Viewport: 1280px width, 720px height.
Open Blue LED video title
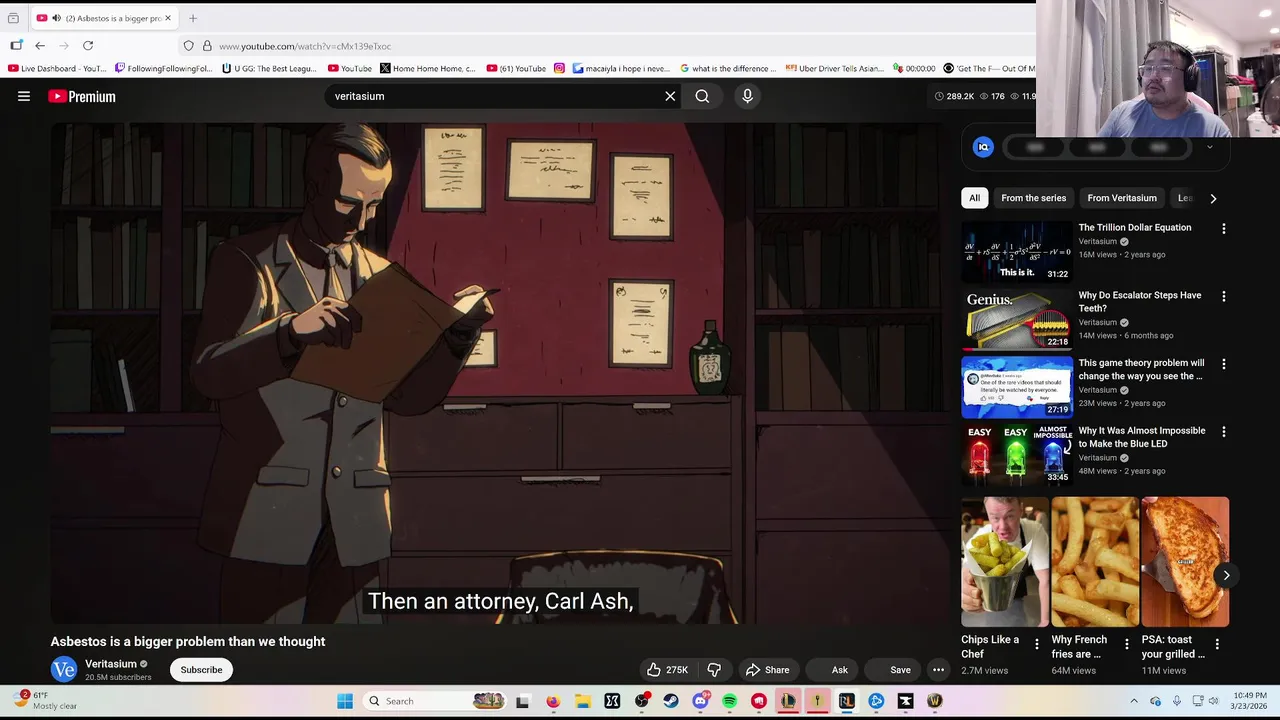pyautogui.click(x=1141, y=437)
